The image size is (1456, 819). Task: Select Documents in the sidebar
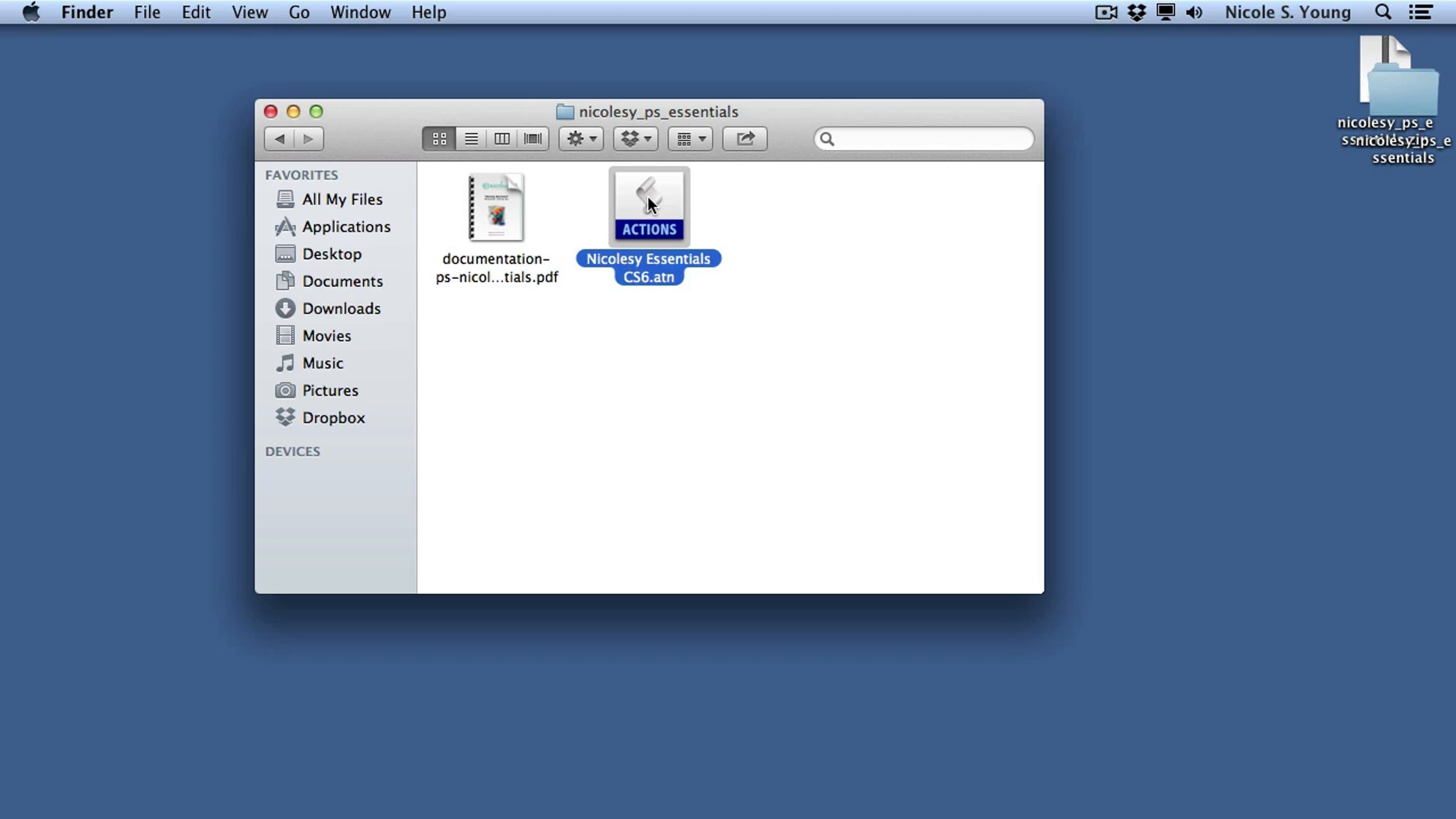point(335,281)
